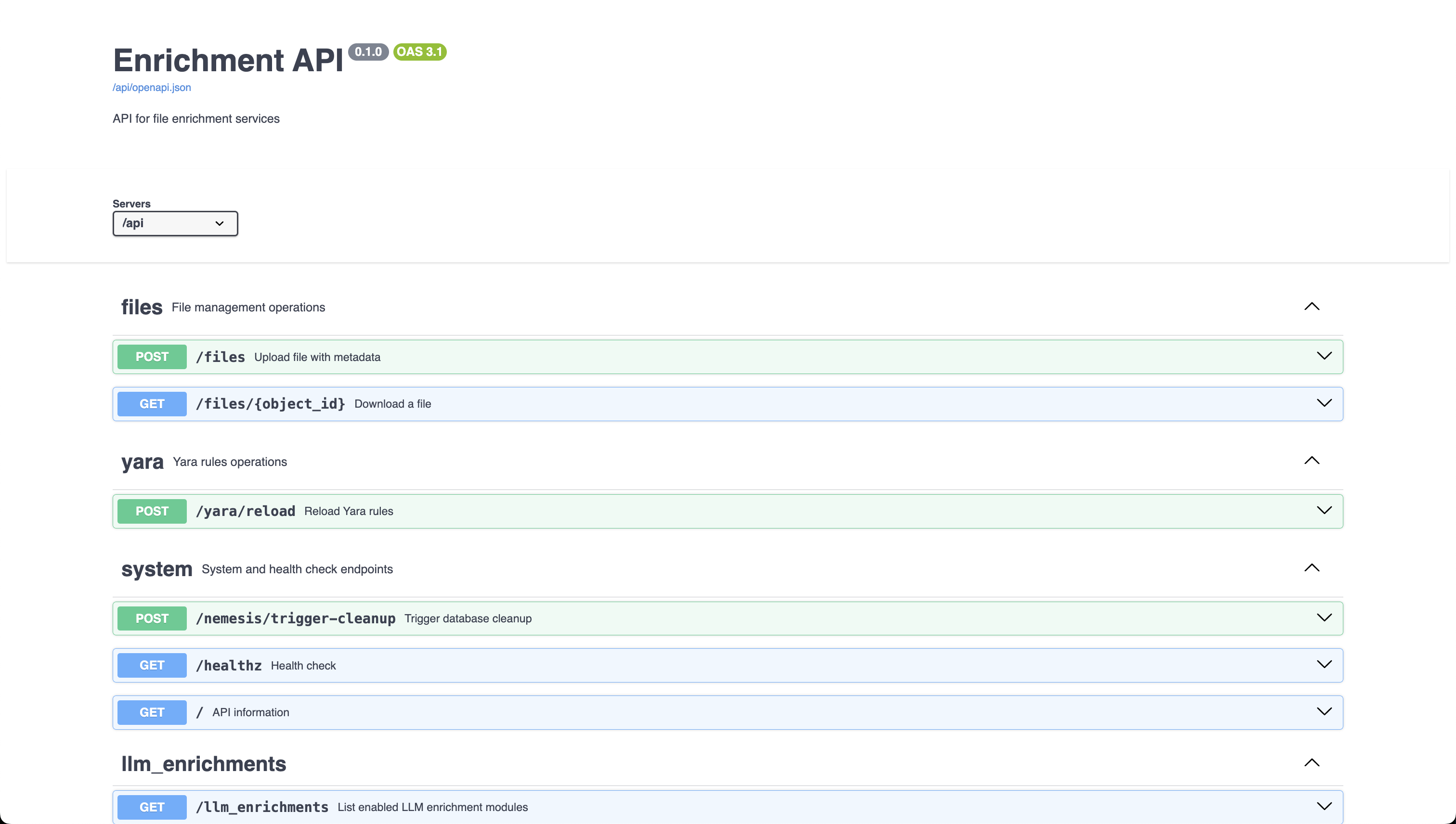The width and height of the screenshot is (1456, 824).
Task: Click the GET badge for /files/{object_id}
Action: click(x=151, y=403)
